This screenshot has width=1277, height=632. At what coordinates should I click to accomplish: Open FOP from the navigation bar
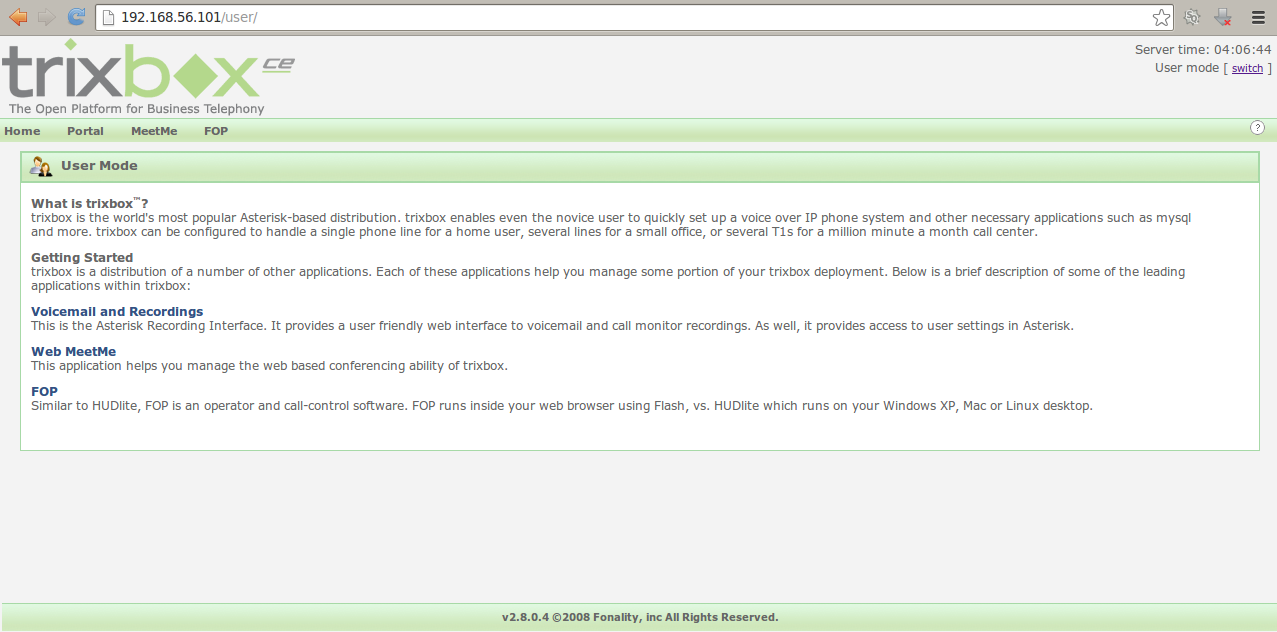215,130
